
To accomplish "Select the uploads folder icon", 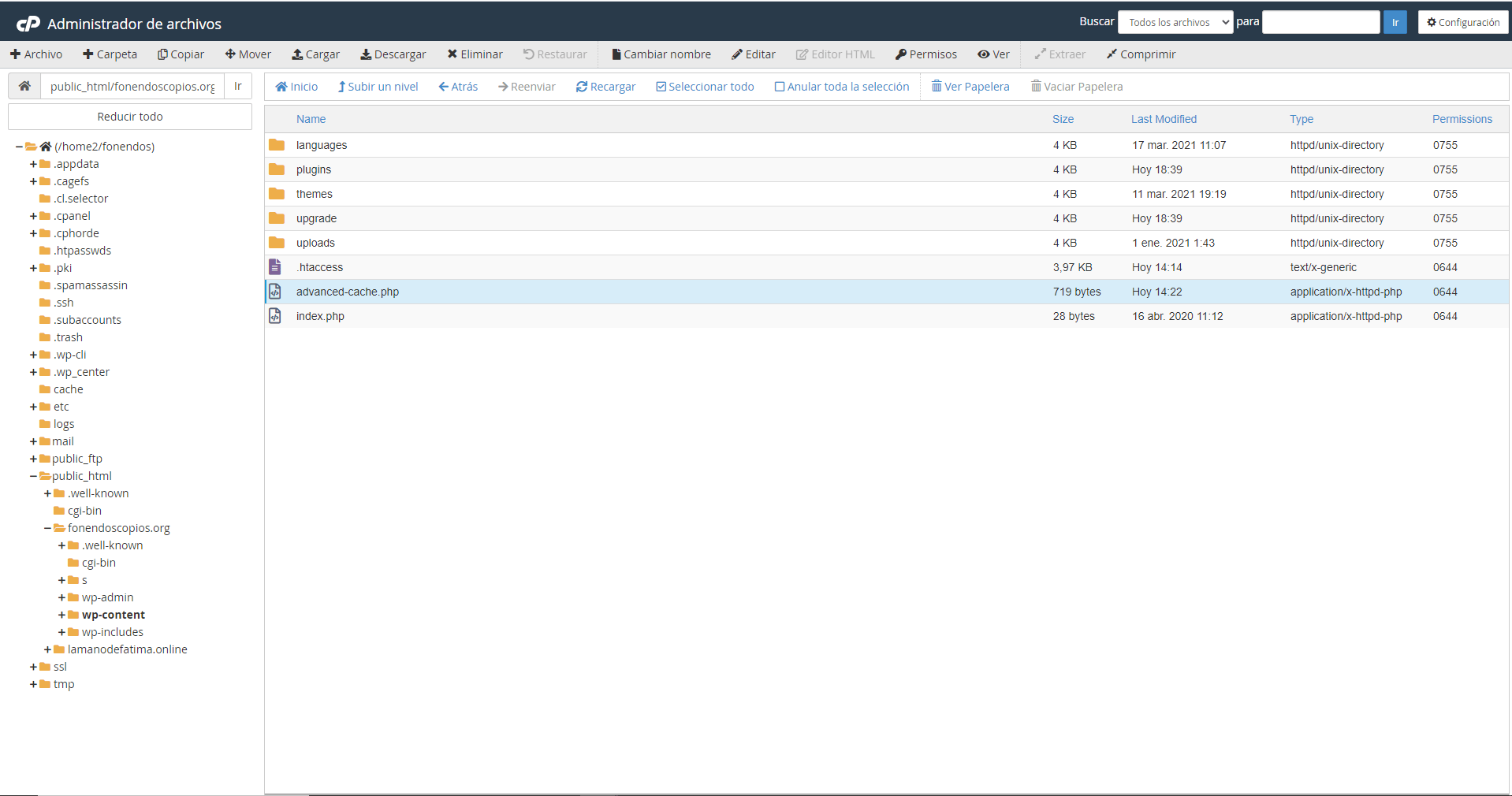I will [x=277, y=243].
